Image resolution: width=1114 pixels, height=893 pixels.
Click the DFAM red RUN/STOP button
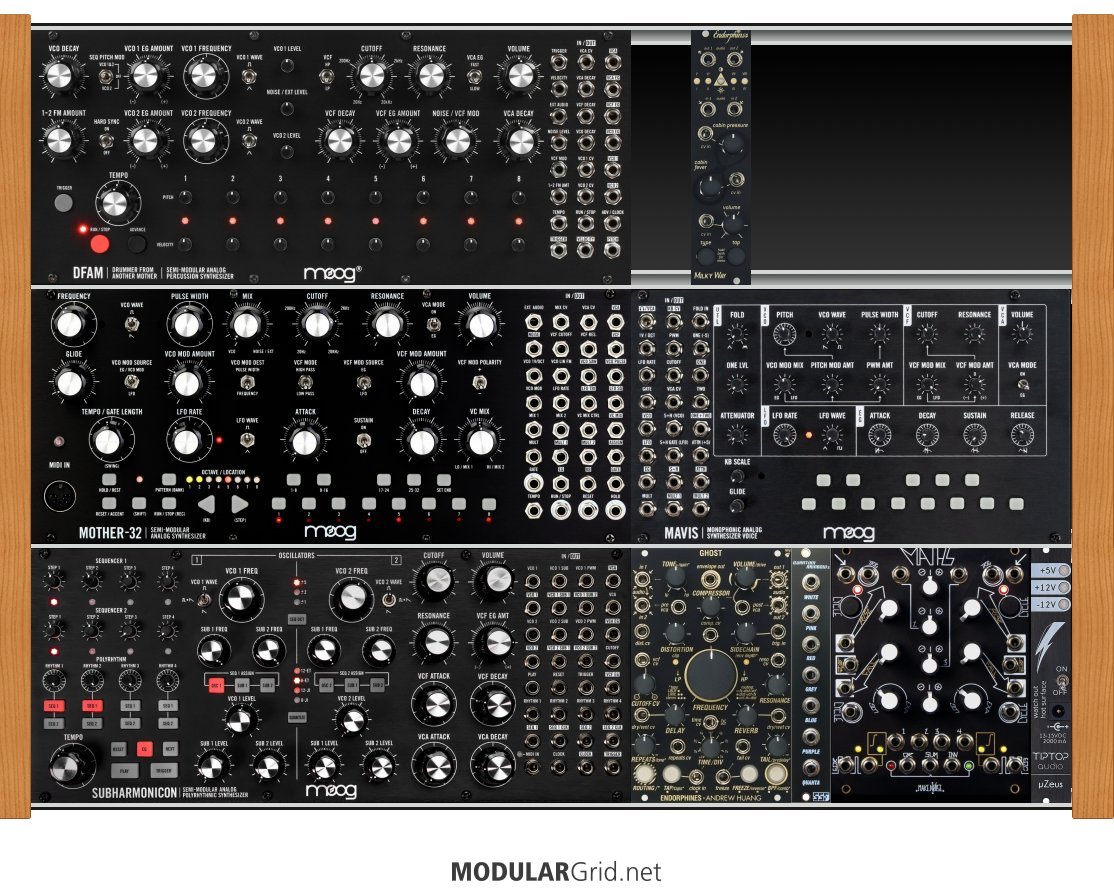point(99,244)
